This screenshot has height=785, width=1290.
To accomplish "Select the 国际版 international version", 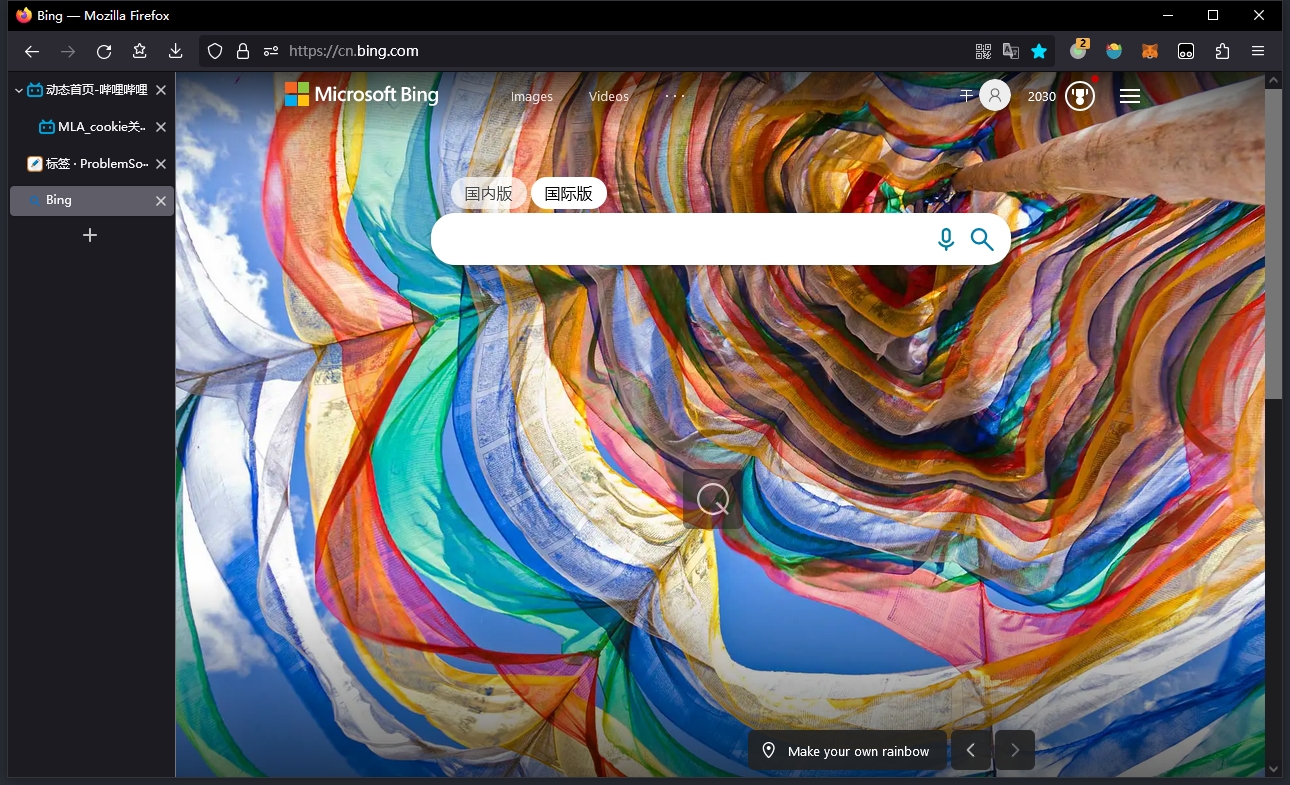I will click(x=568, y=194).
